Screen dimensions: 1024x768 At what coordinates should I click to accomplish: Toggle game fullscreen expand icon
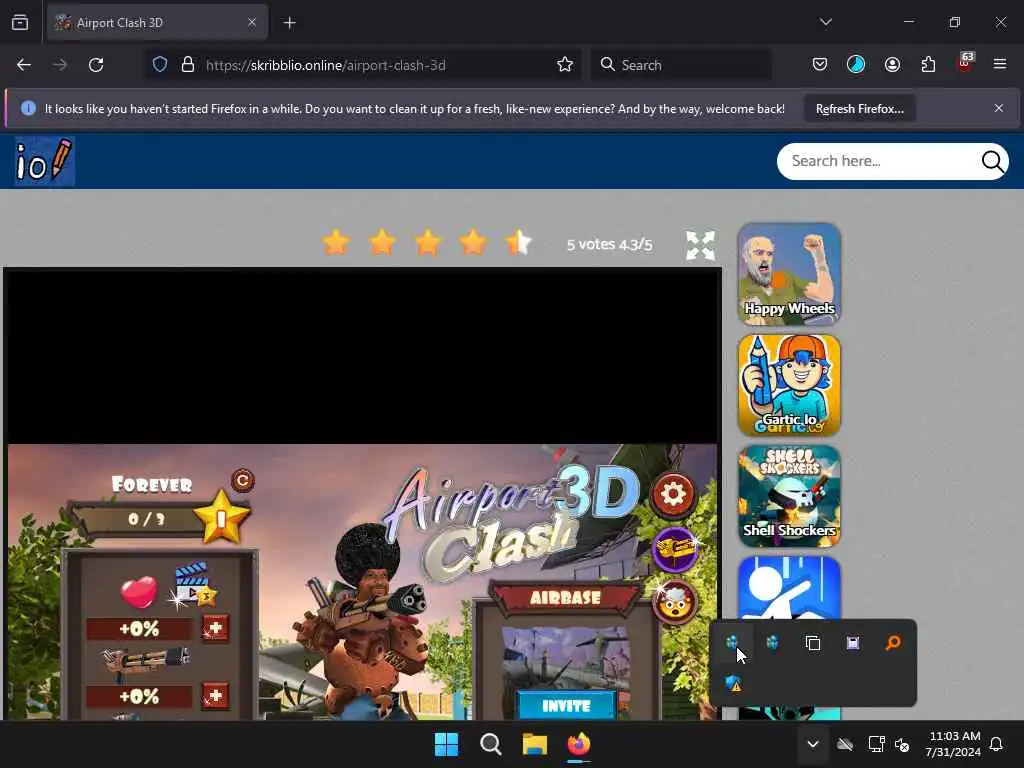pyautogui.click(x=700, y=246)
